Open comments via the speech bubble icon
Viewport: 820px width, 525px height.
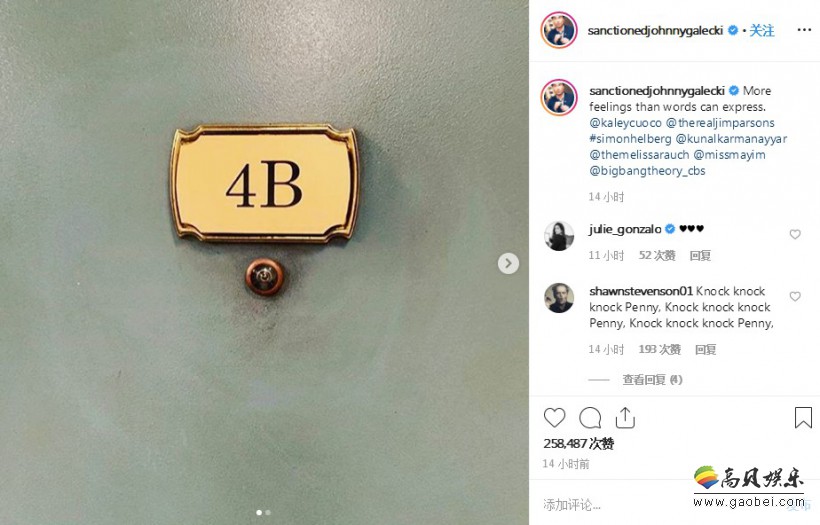590,418
